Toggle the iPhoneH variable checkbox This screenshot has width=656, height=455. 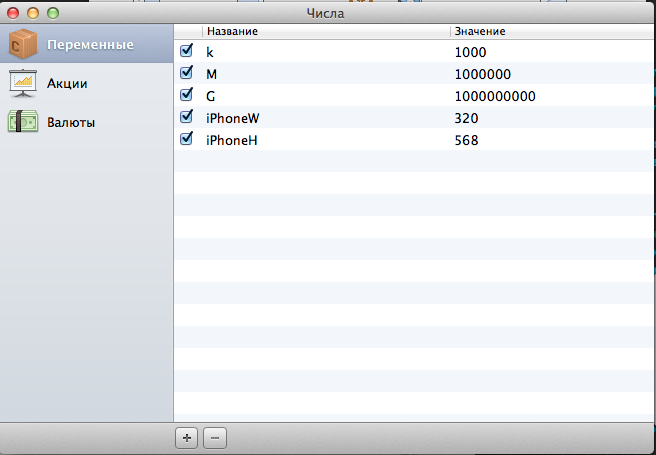pos(187,138)
